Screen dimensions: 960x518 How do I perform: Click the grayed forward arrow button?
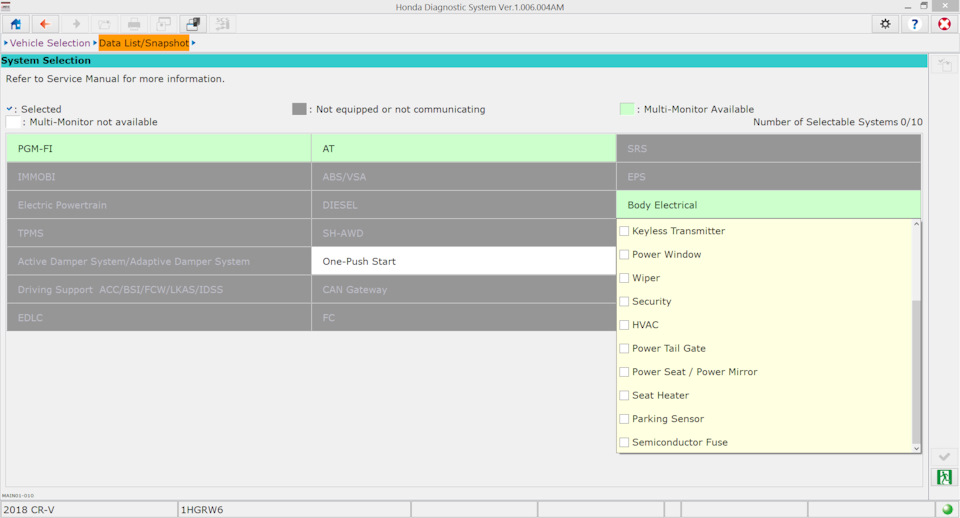coord(75,24)
